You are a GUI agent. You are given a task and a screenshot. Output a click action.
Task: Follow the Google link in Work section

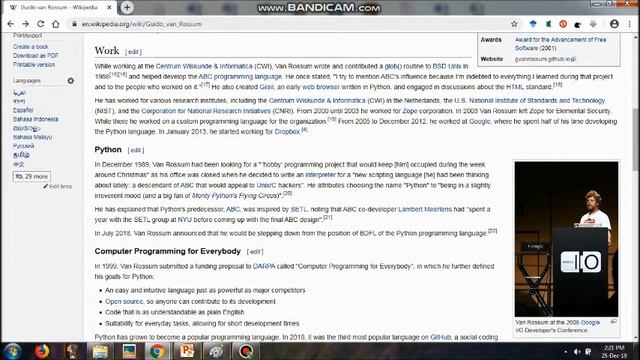point(480,121)
